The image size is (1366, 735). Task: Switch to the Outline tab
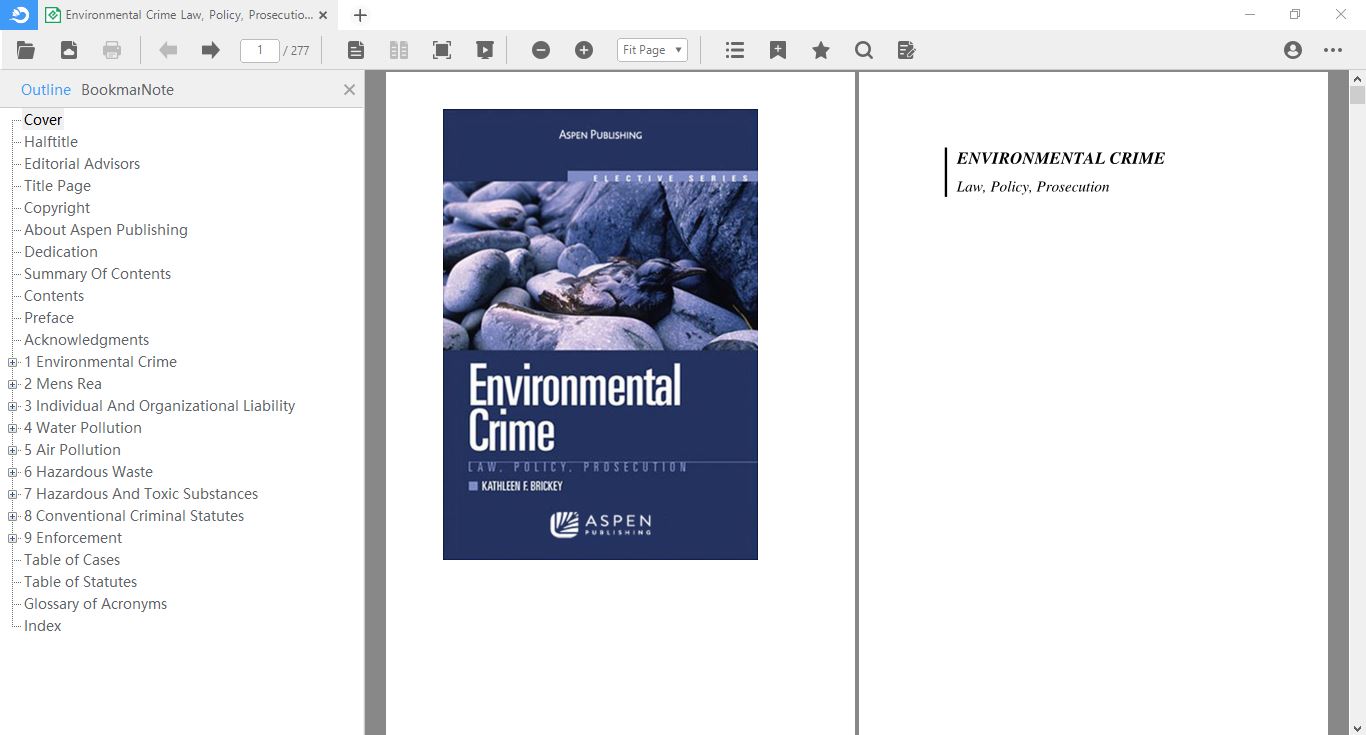[46, 89]
